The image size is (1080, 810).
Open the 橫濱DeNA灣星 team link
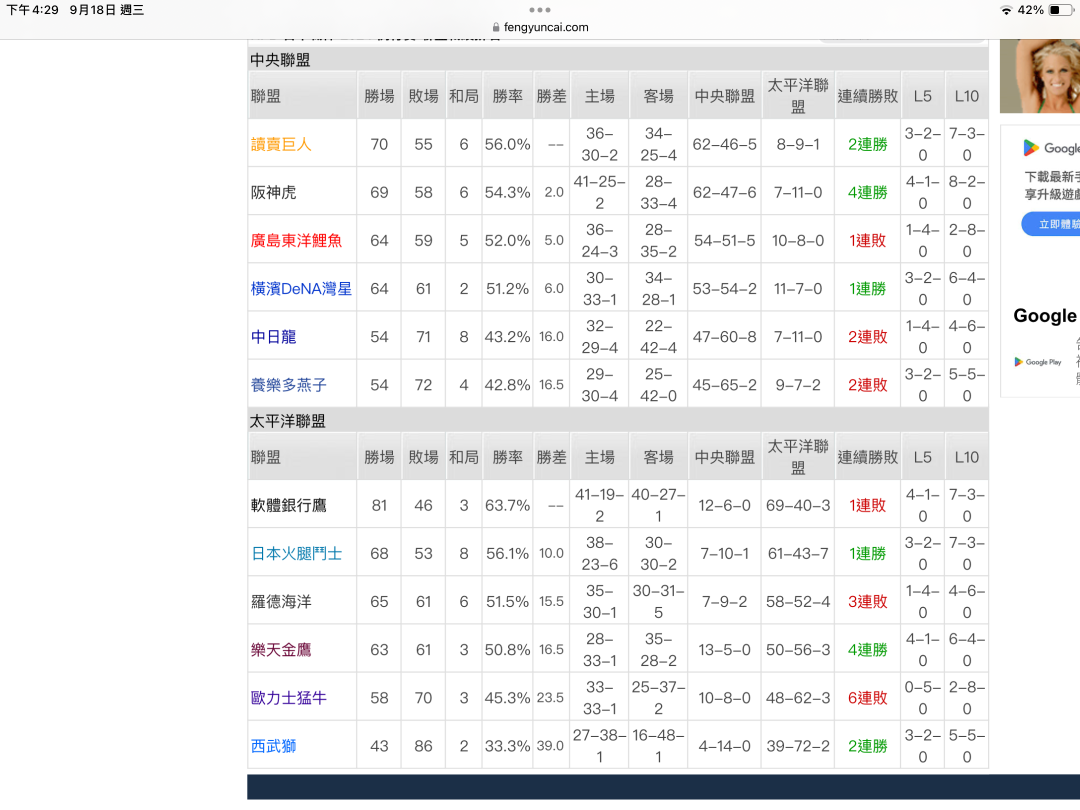tap(301, 289)
